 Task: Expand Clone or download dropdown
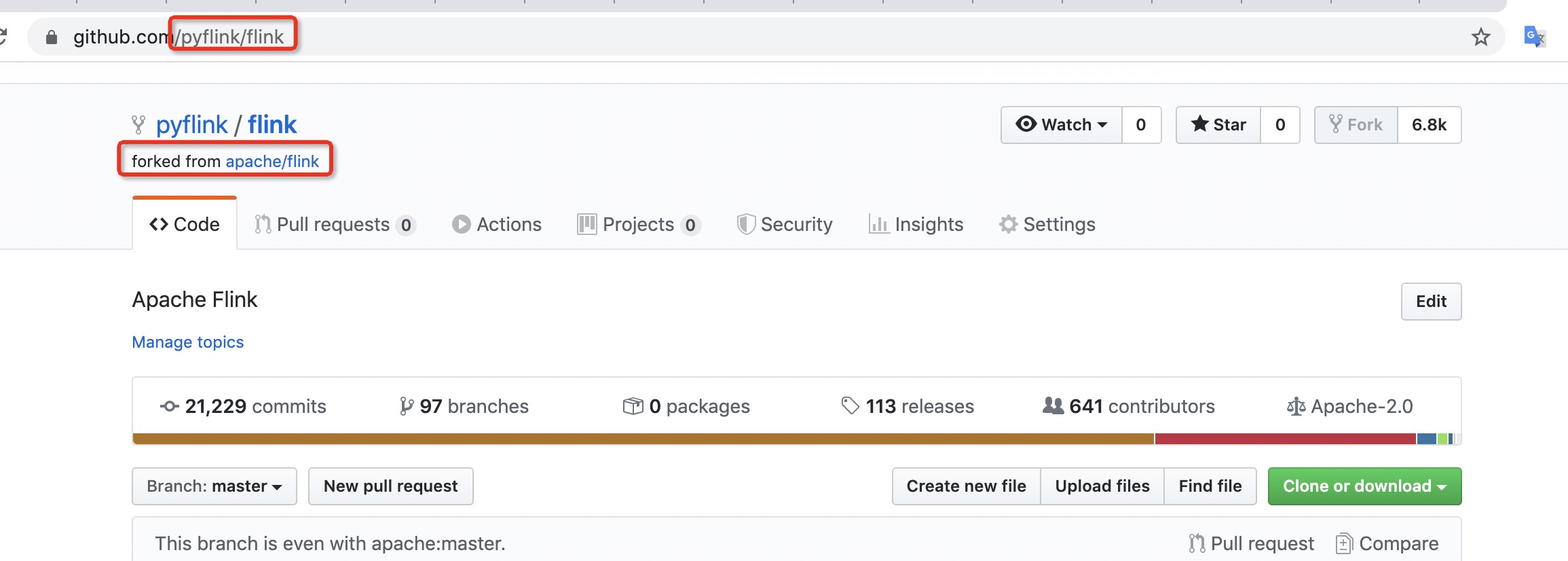click(1364, 486)
